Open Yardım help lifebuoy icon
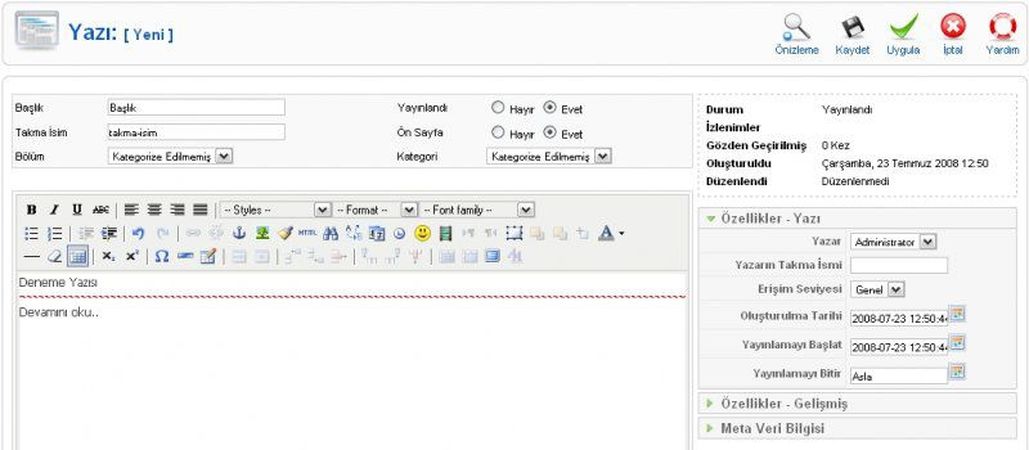The image size is (1029, 450). point(1002,27)
